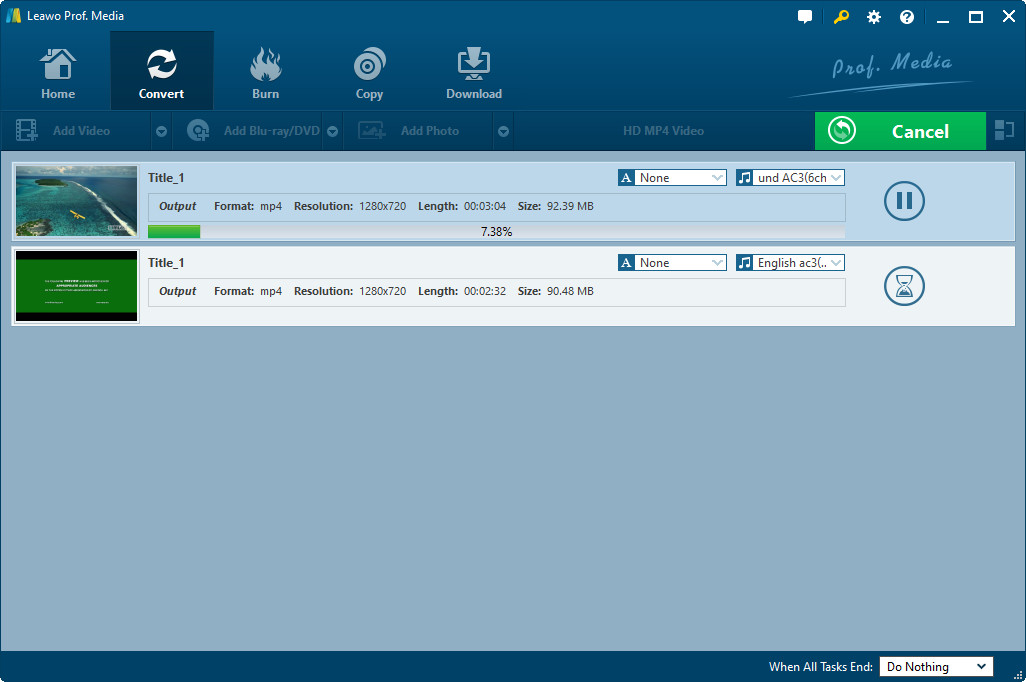This screenshot has width=1026, height=682.
Task: Switch to the Convert tab
Action: [162, 72]
